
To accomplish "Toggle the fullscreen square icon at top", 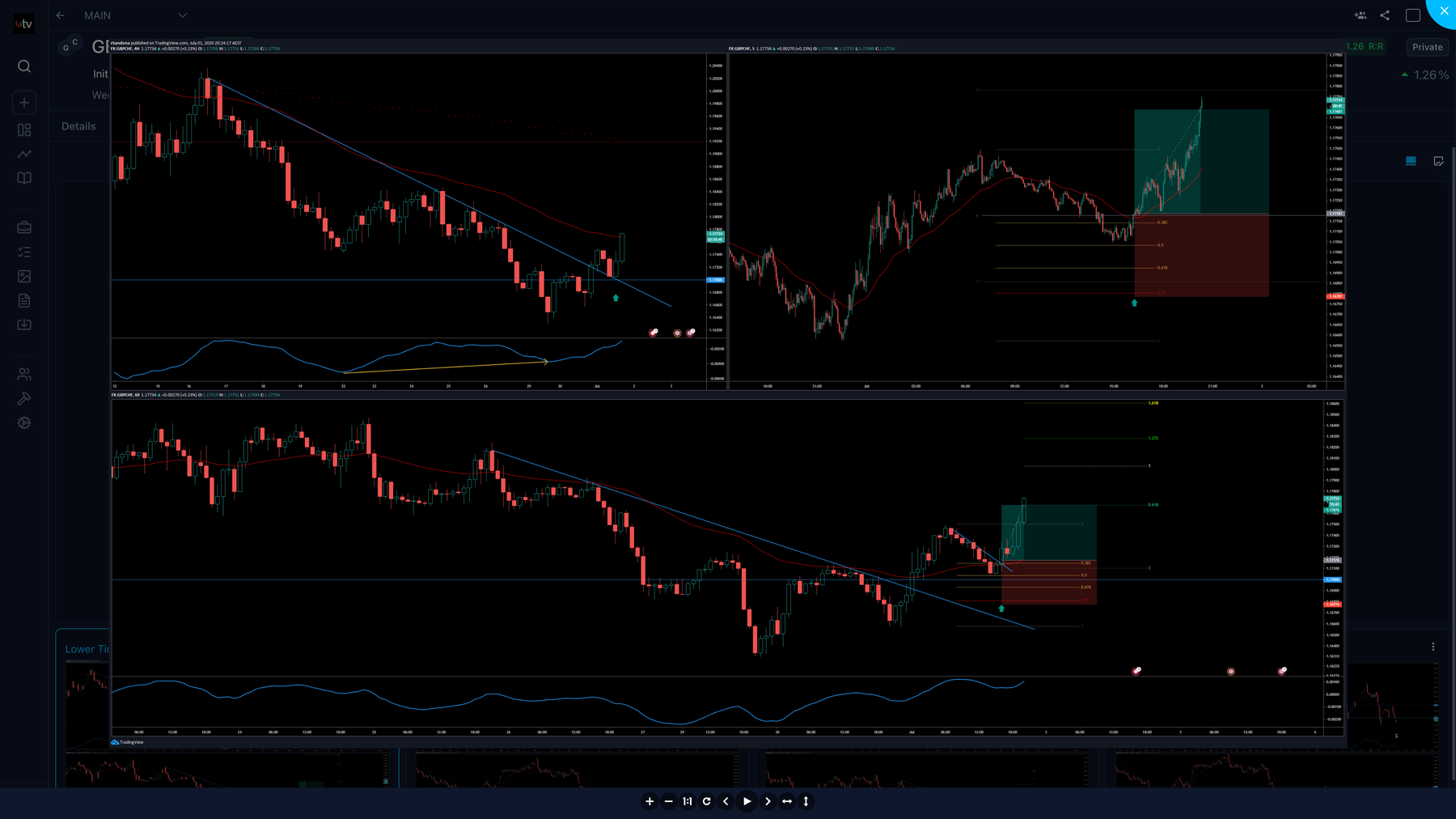I will [x=1412, y=15].
